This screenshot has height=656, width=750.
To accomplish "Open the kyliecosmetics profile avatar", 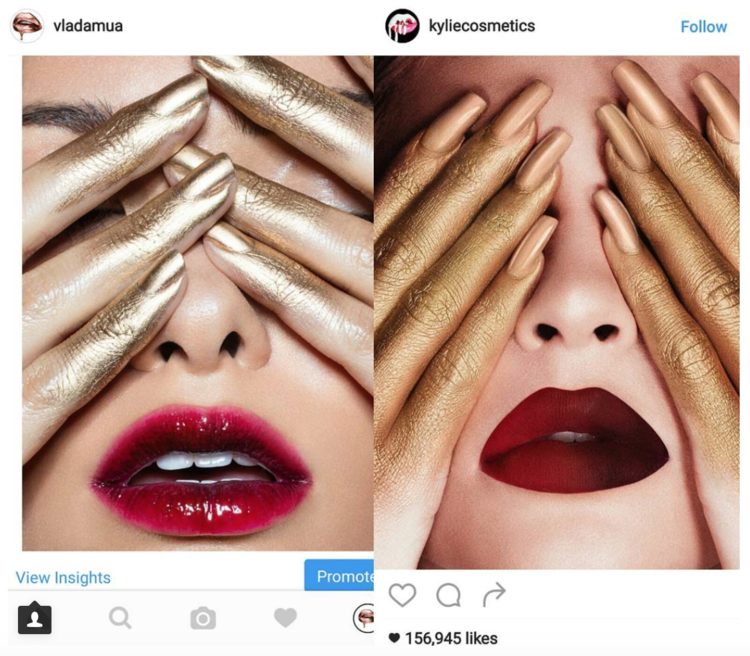I will pyautogui.click(x=402, y=26).
